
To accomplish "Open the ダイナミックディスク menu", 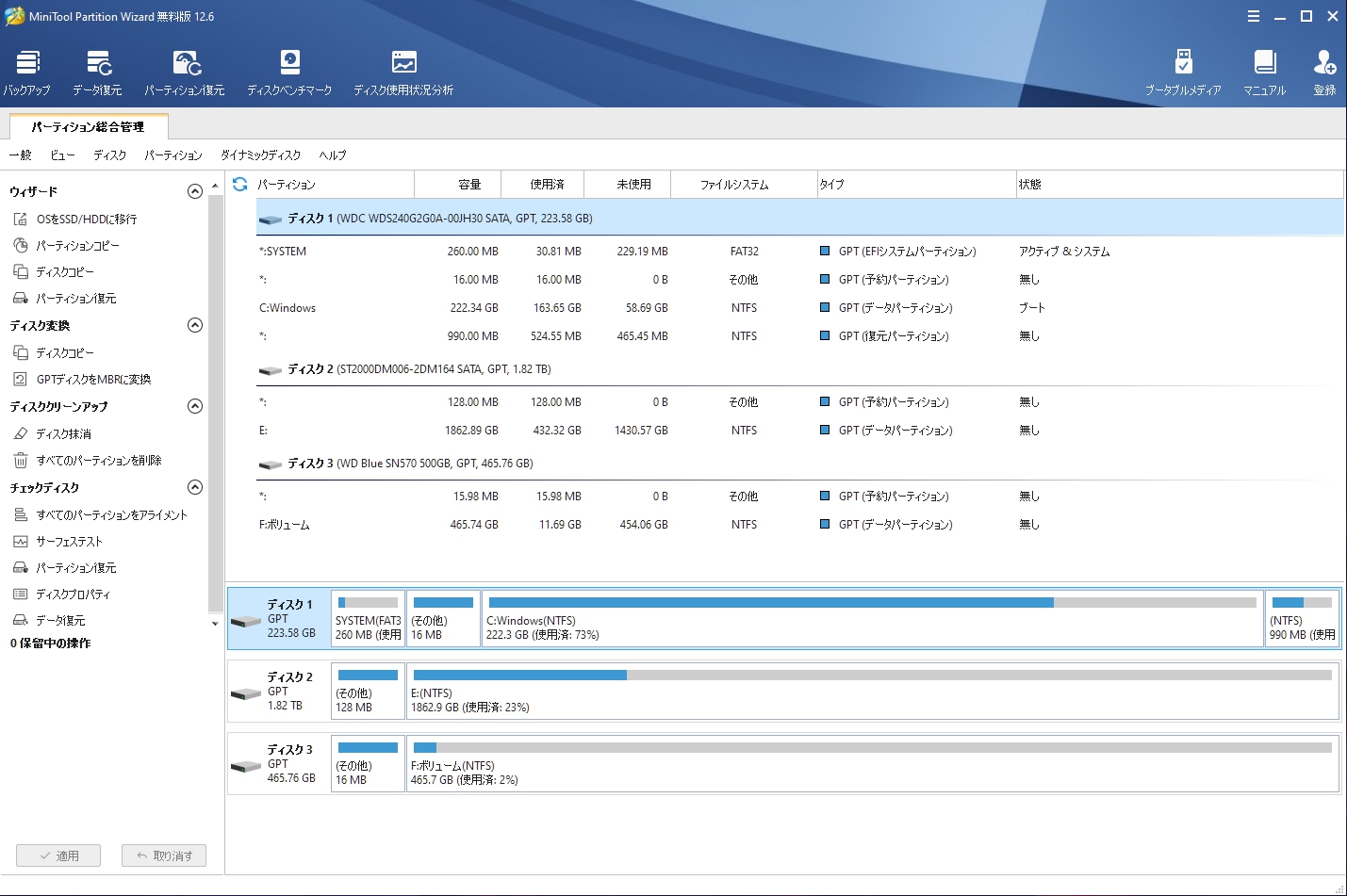I will 261,155.
